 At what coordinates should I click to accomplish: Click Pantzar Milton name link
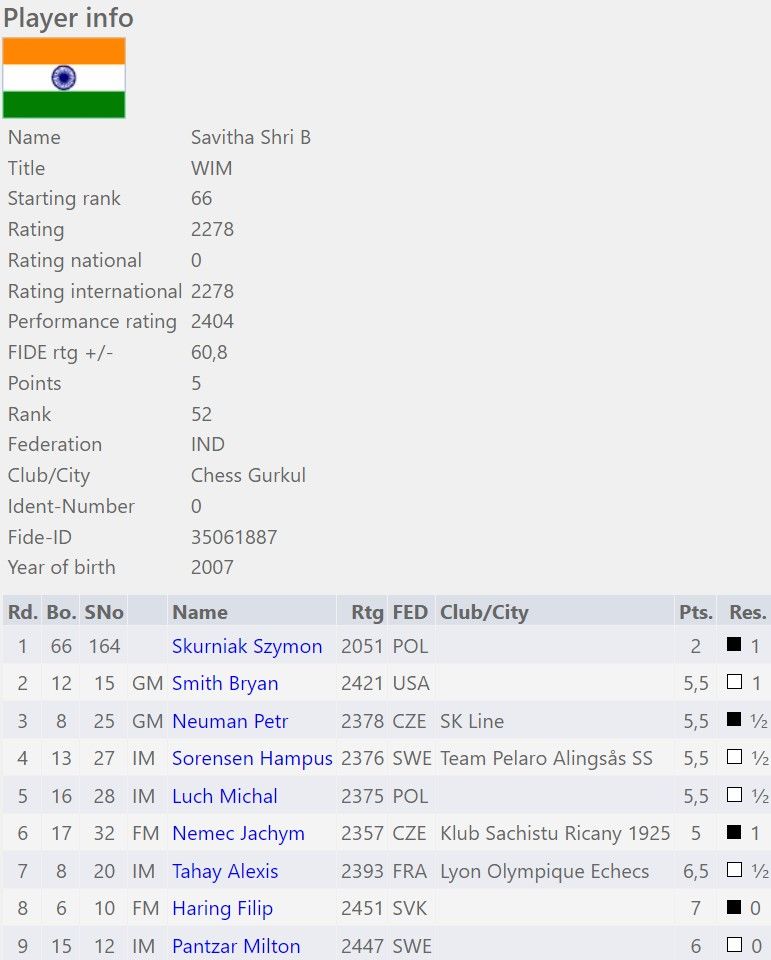pos(236,946)
